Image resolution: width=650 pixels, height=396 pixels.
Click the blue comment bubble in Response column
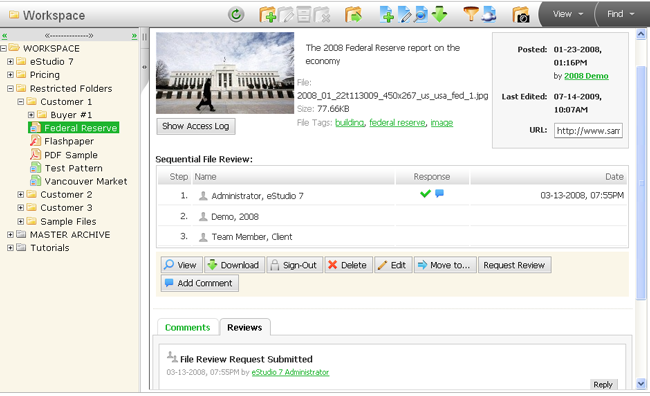click(x=439, y=193)
